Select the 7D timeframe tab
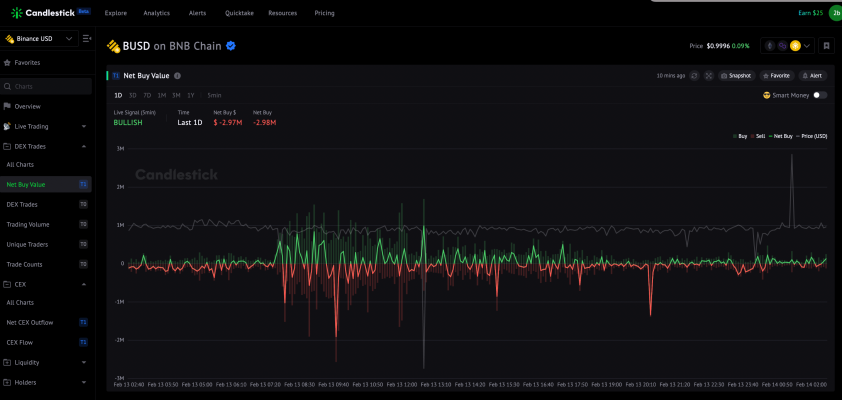Viewport: 842px width, 400px height. [x=147, y=95]
